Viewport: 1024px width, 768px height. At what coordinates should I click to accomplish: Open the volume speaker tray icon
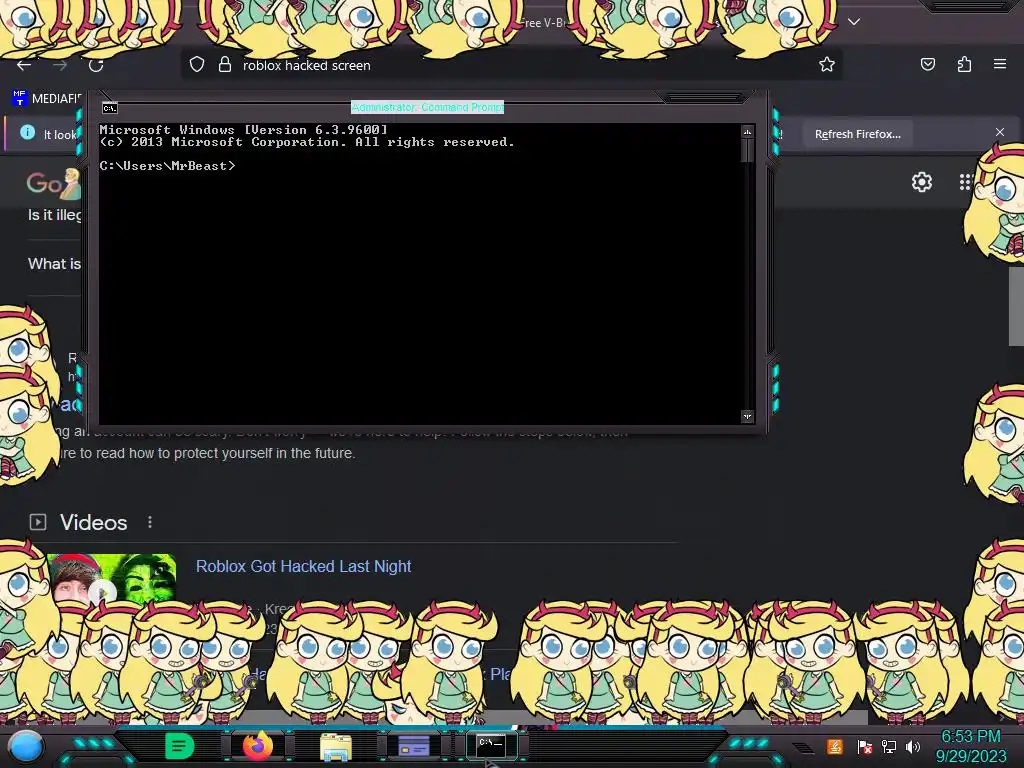[x=913, y=746]
